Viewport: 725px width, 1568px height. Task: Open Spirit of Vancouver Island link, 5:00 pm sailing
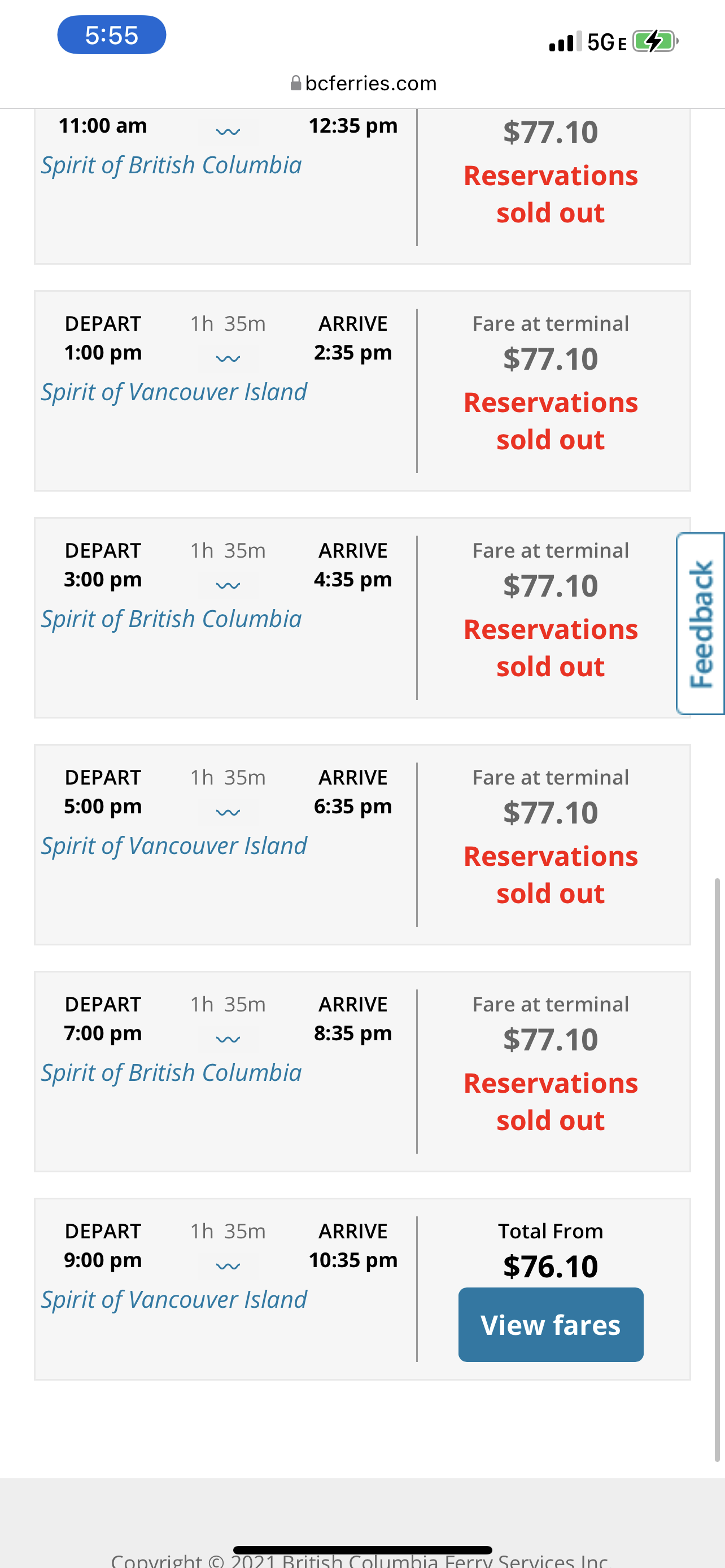[174, 846]
